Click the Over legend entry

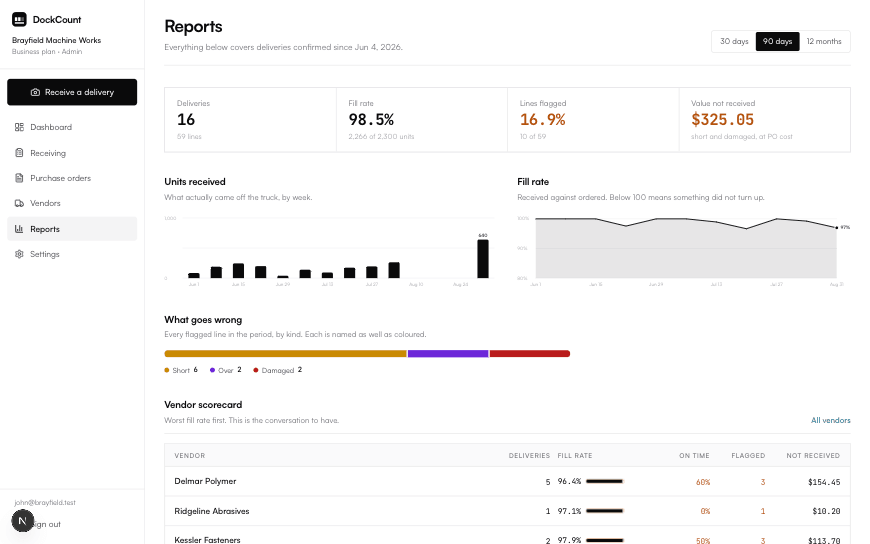pos(226,370)
